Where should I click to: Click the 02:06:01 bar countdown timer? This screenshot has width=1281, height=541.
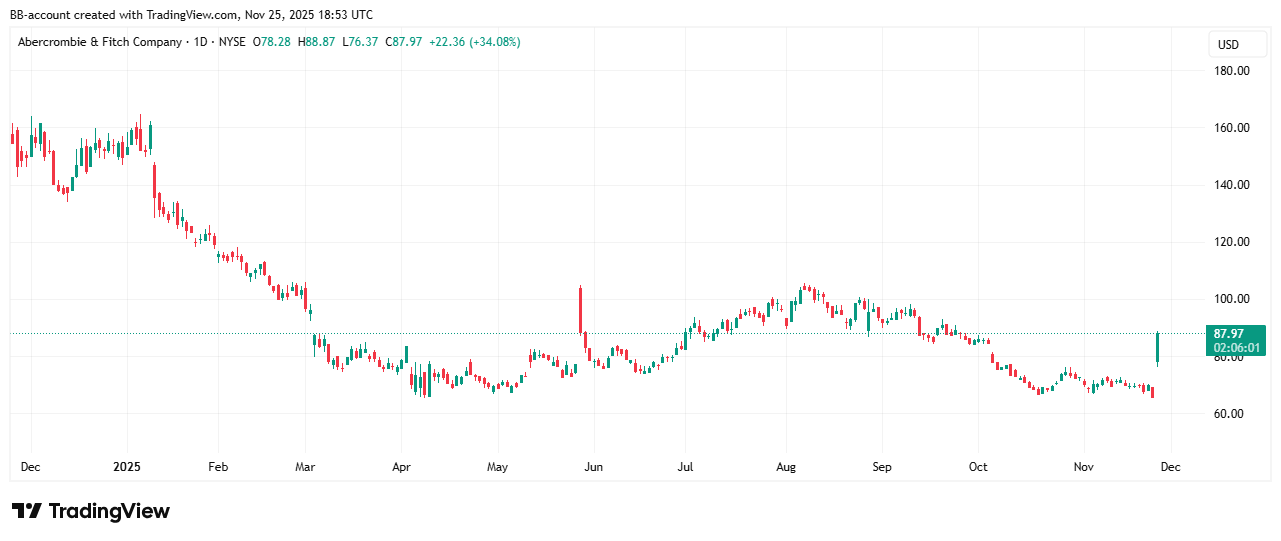(x=1236, y=348)
